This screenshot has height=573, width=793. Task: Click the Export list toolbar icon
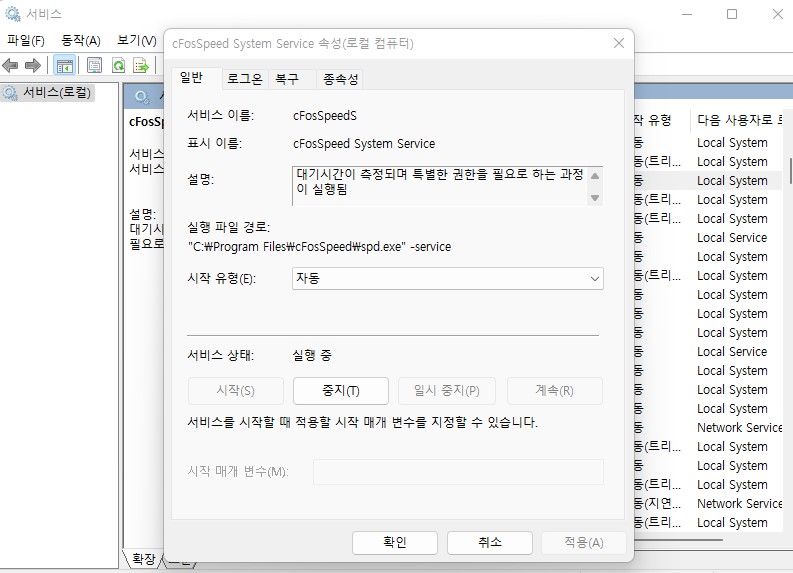(141, 65)
